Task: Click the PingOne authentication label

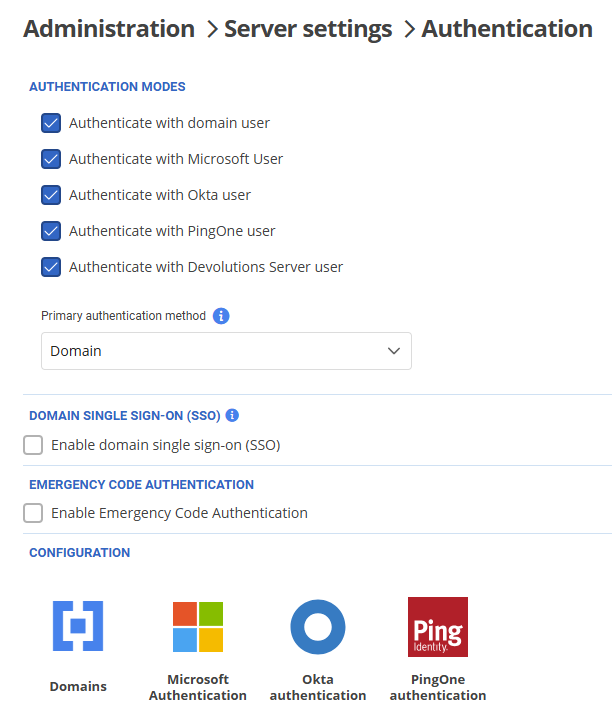Action: pos(437,687)
